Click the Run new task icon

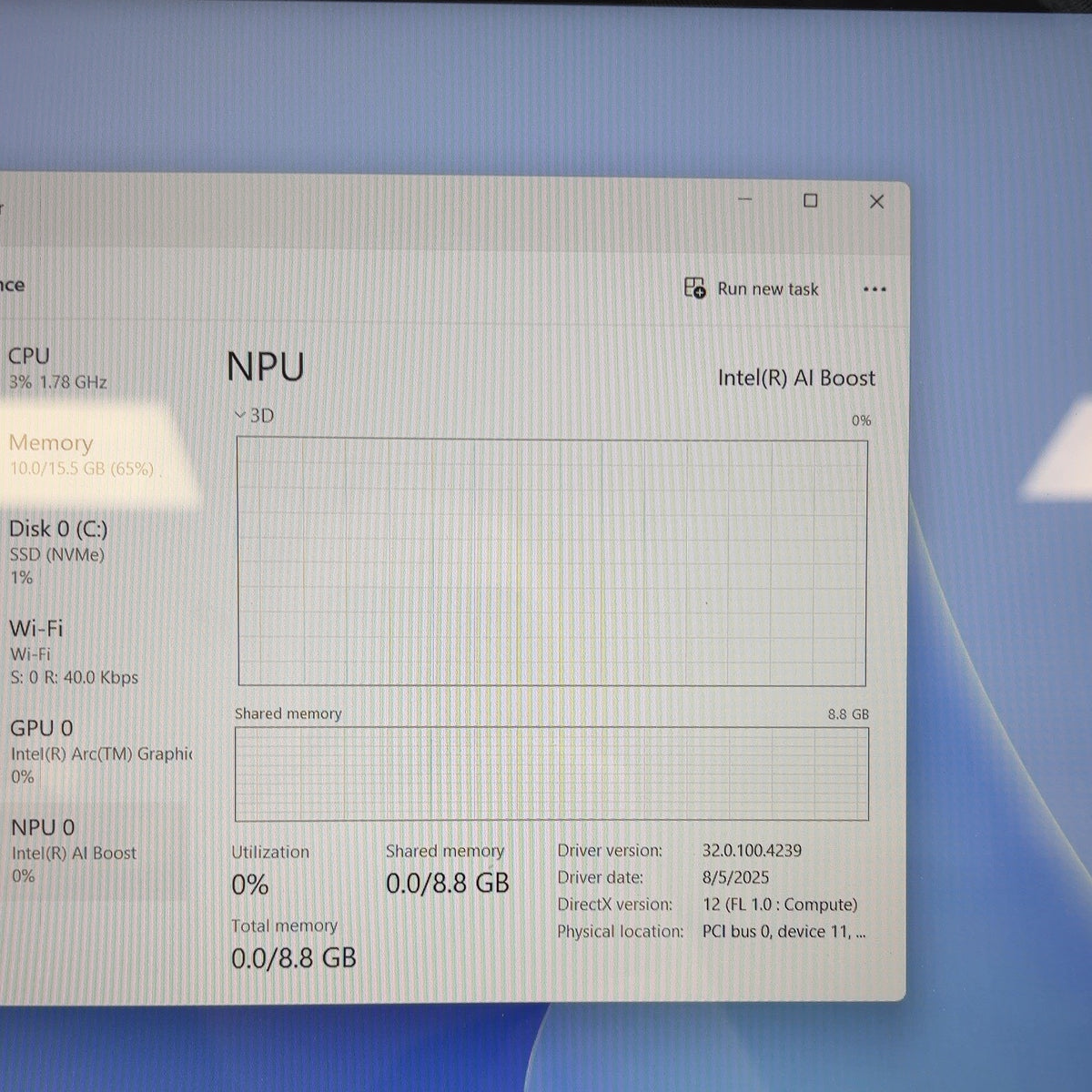[694, 288]
